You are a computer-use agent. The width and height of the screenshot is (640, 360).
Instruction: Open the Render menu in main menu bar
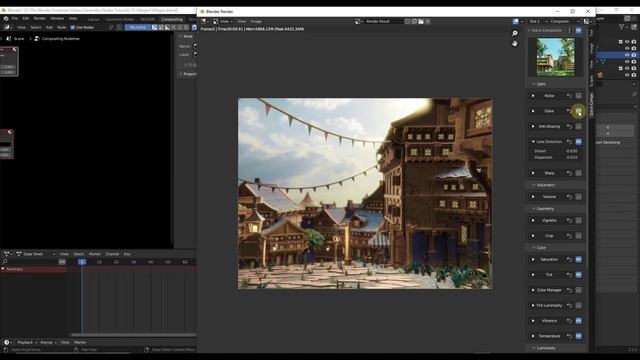pos(40,18)
